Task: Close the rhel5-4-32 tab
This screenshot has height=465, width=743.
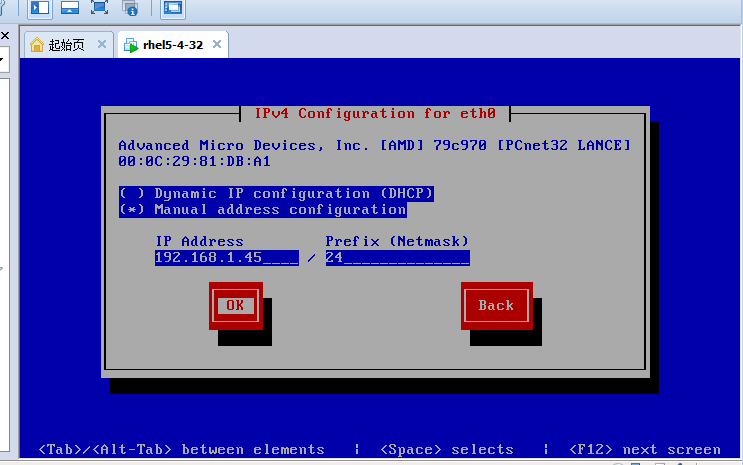Action: 216,44
